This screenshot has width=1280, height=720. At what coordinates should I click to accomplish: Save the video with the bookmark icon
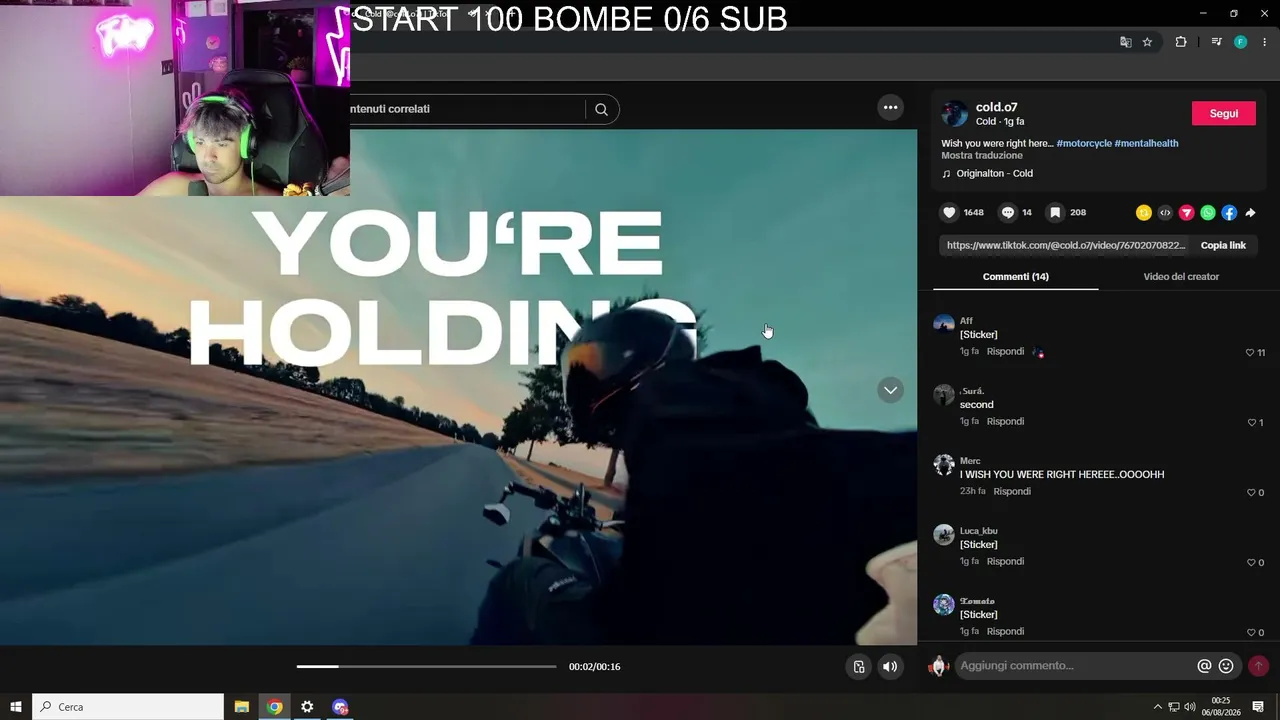[x=1055, y=213]
